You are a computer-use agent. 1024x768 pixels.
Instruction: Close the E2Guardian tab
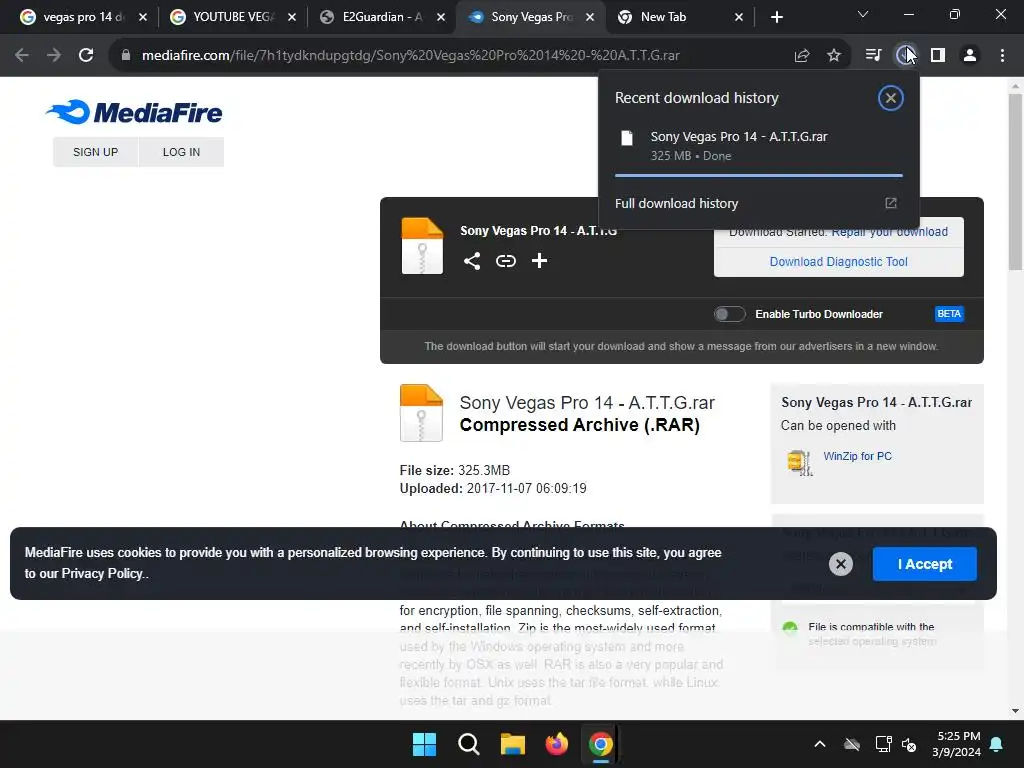pyautogui.click(x=441, y=18)
